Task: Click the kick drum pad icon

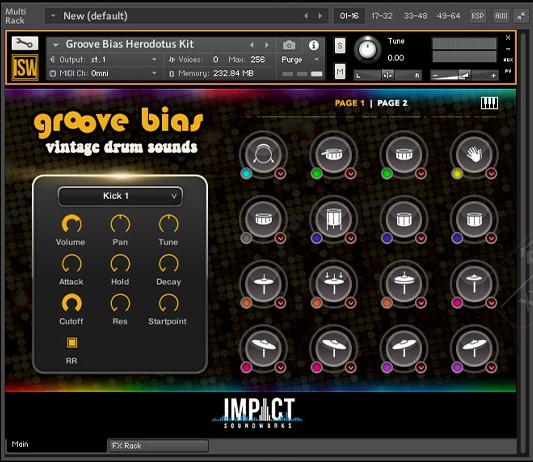Action: 263,154
